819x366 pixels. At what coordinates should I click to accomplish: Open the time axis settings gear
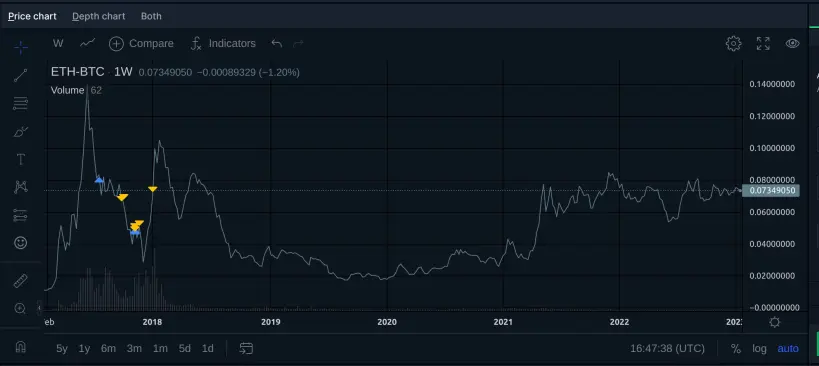click(775, 322)
